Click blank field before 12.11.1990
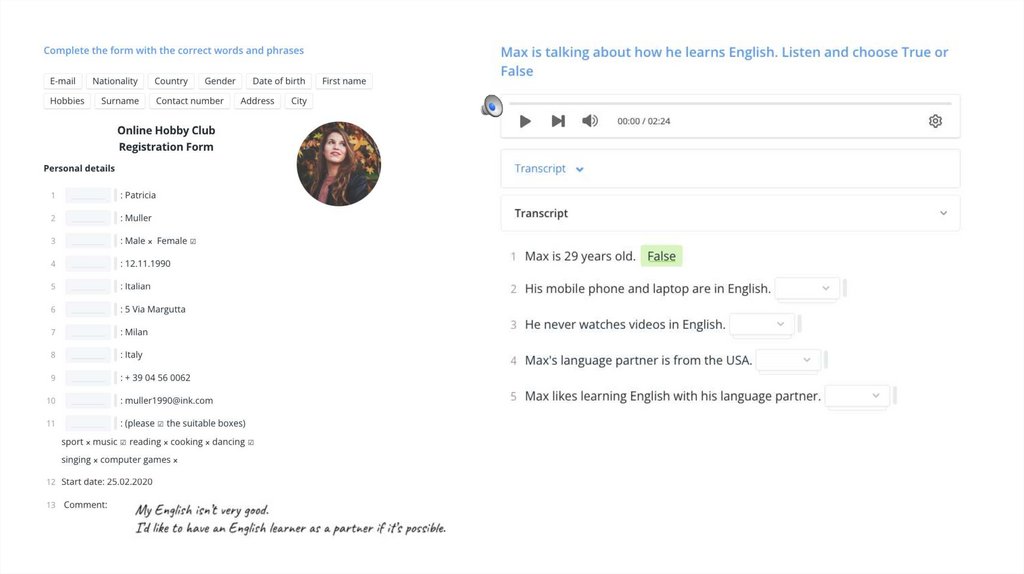Viewport: 1024px width, 574px height. coord(89,263)
